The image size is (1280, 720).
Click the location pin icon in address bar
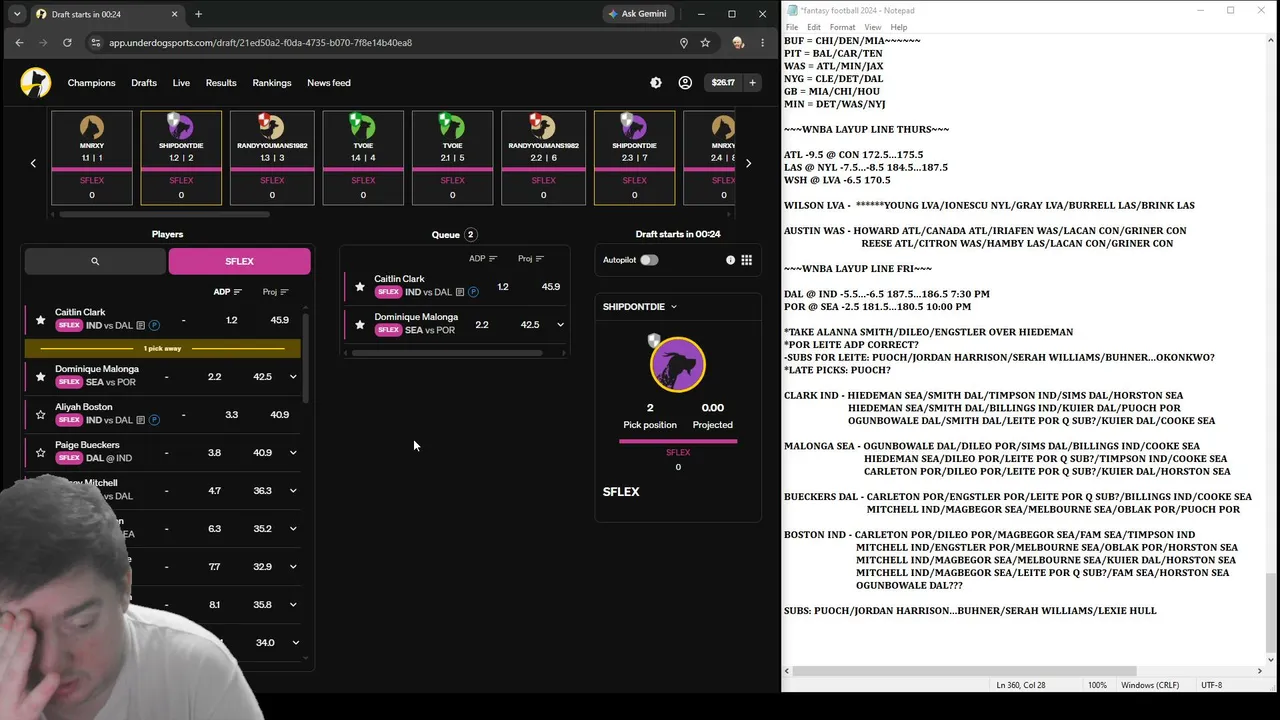click(684, 43)
